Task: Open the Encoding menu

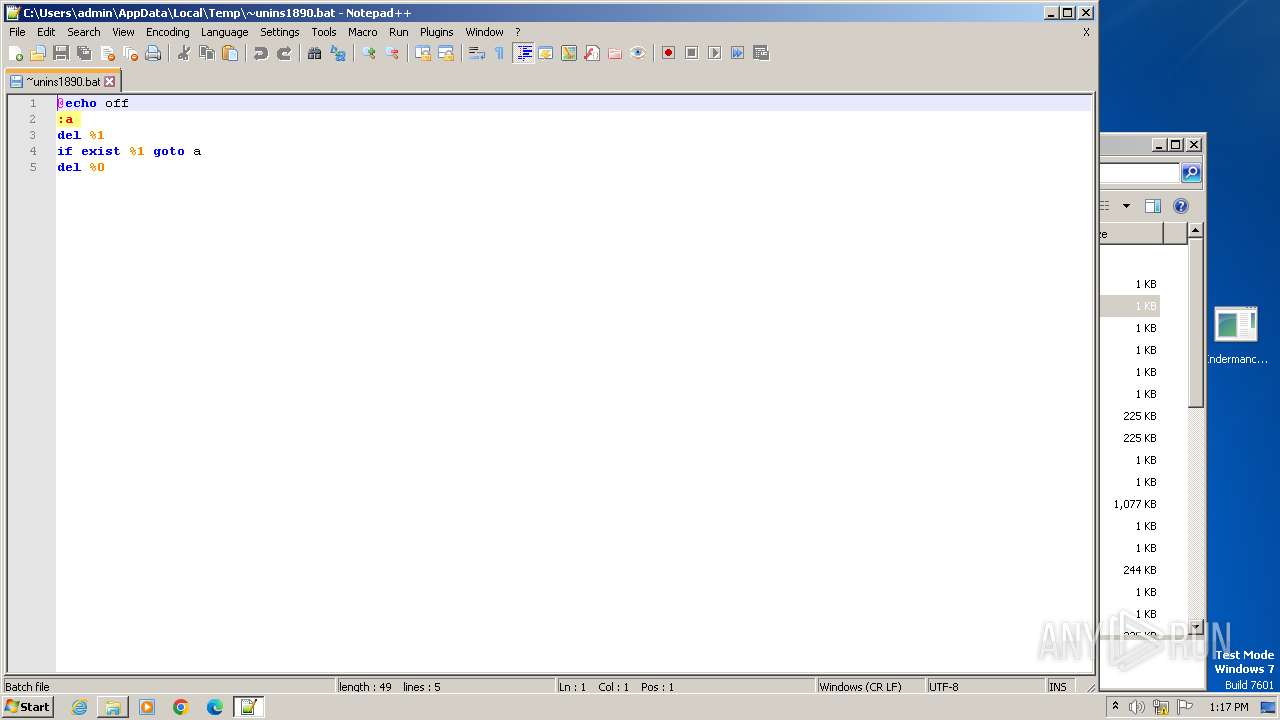Action: tap(168, 32)
